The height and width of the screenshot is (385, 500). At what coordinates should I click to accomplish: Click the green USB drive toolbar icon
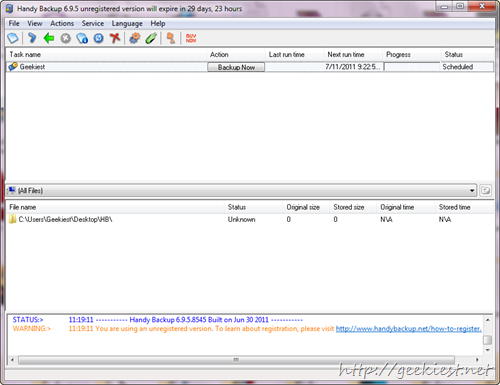click(x=151, y=38)
